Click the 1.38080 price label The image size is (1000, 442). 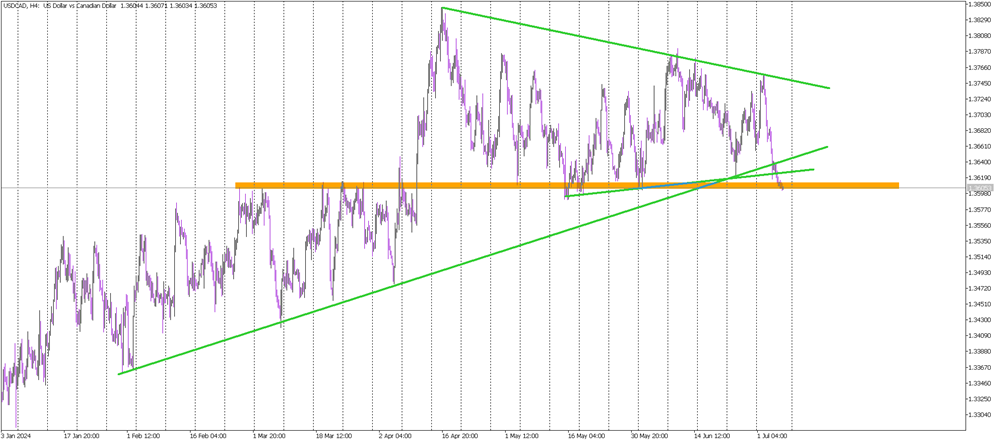click(x=981, y=36)
